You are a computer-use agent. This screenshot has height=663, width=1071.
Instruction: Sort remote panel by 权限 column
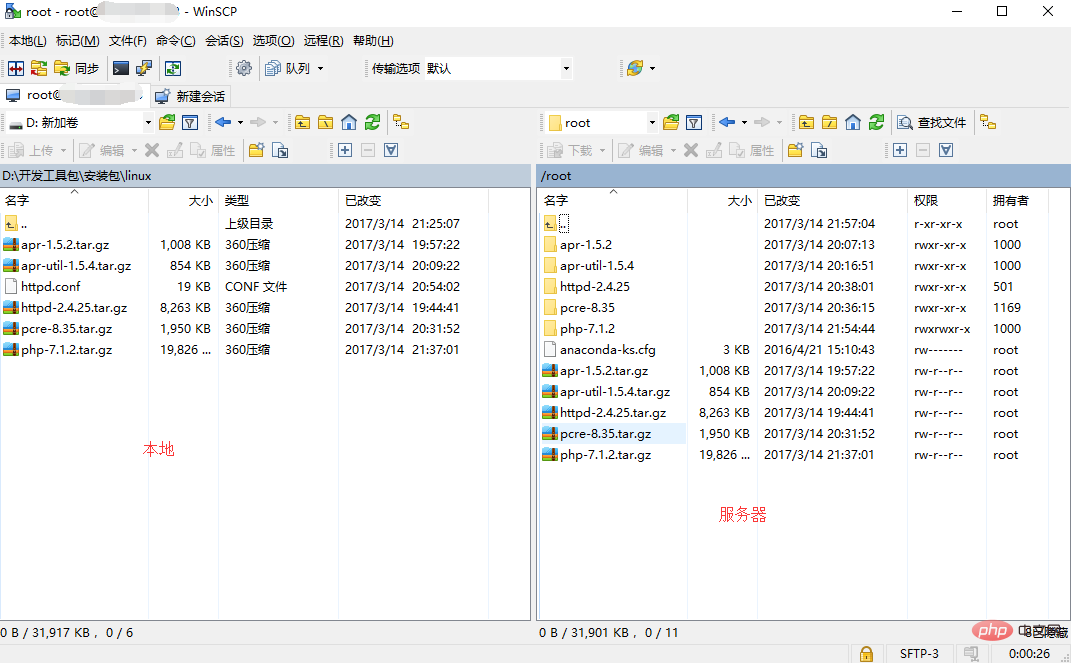[947, 200]
